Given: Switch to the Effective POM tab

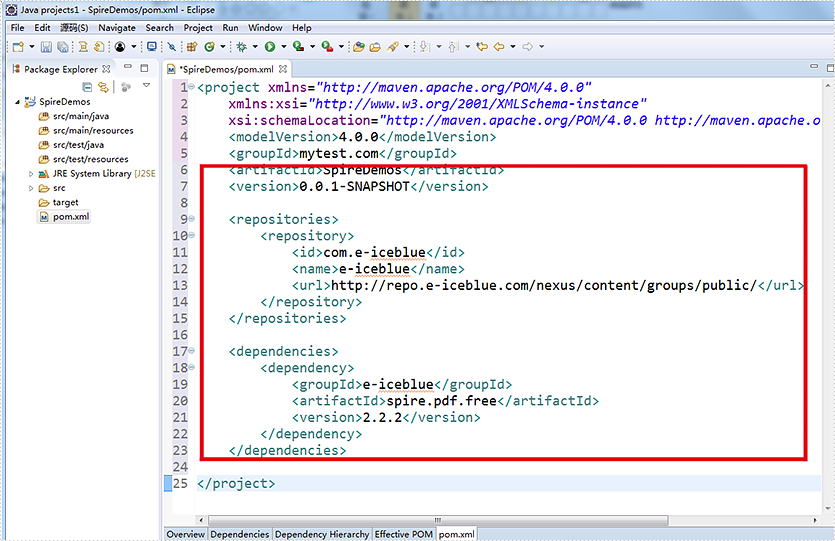Looking at the screenshot, I should (x=404, y=534).
